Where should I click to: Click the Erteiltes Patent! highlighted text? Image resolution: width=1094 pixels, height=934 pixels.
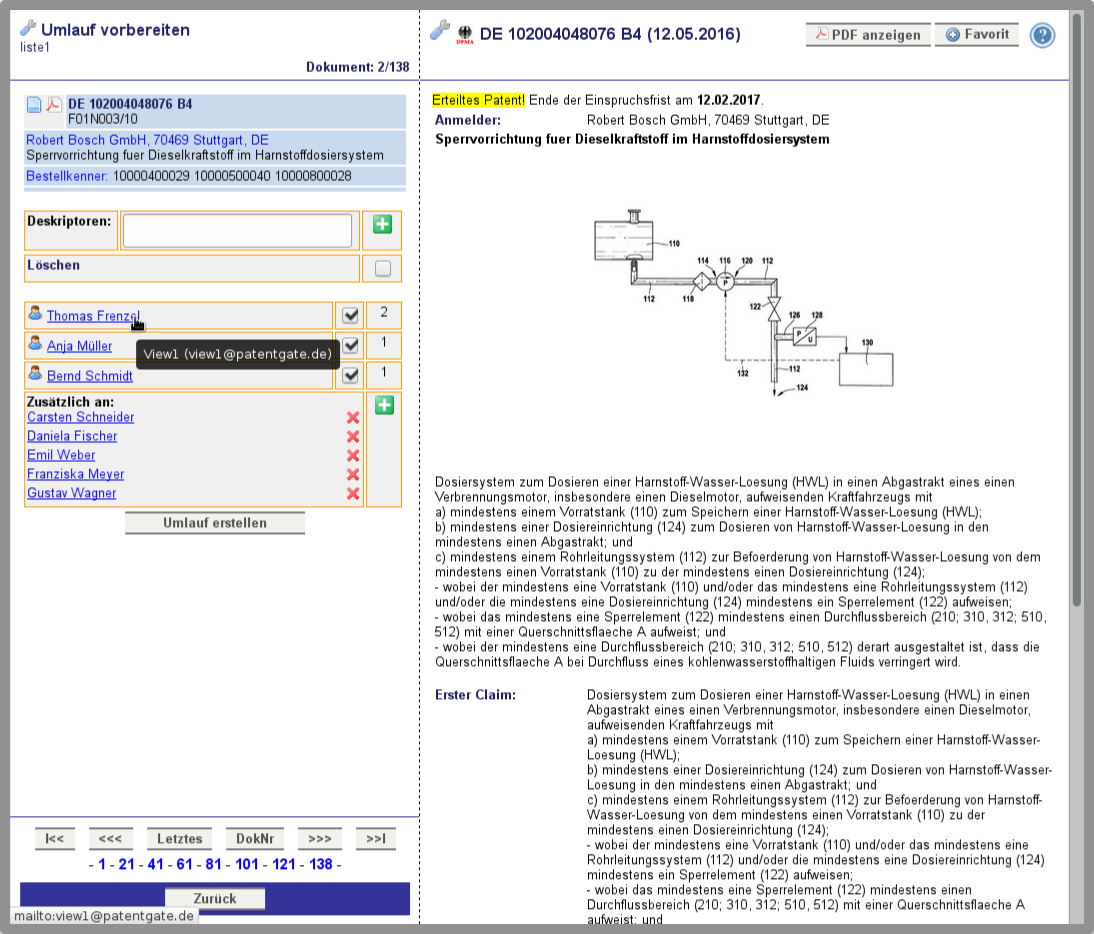pyautogui.click(x=478, y=100)
